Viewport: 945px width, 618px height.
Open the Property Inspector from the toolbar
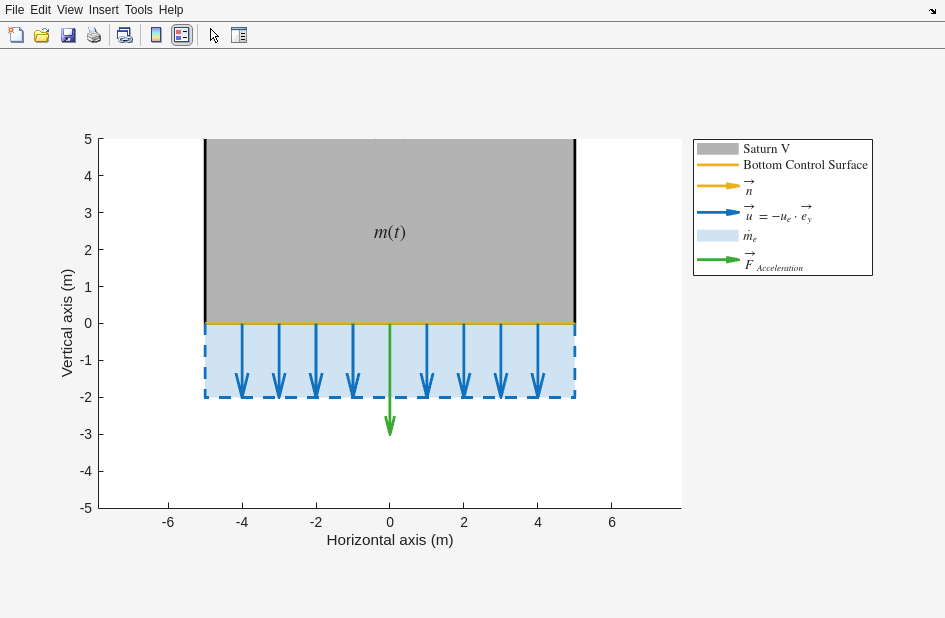[x=239, y=35]
